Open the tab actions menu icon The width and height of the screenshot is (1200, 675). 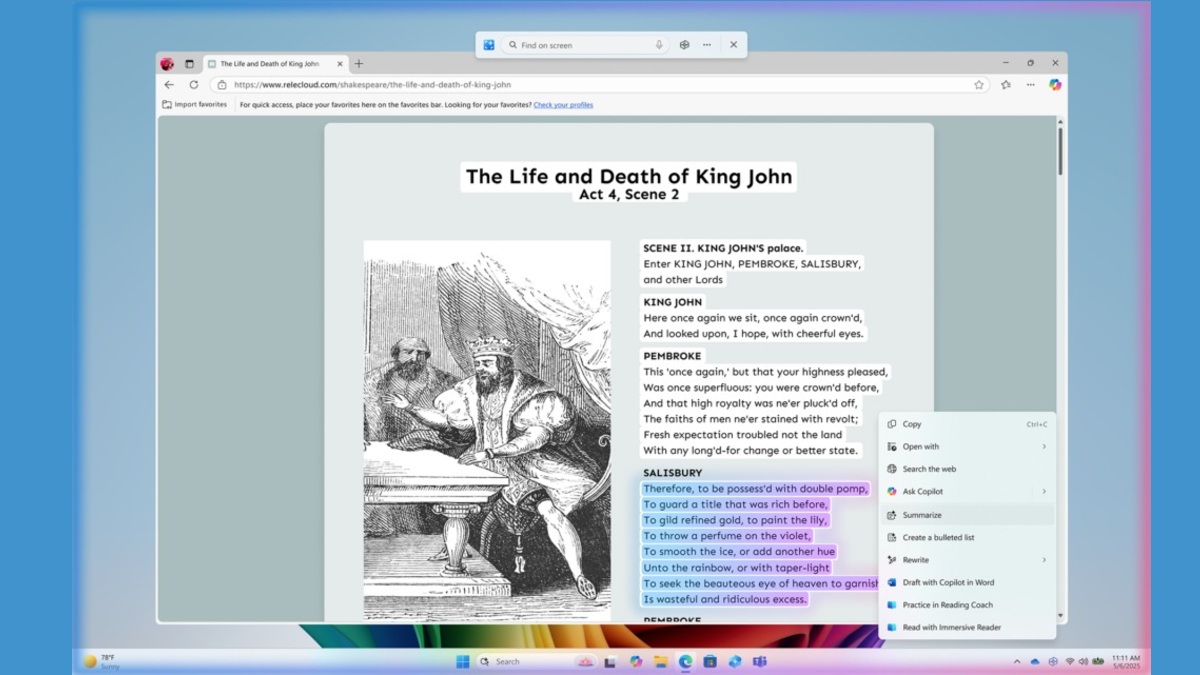click(190, 64)
